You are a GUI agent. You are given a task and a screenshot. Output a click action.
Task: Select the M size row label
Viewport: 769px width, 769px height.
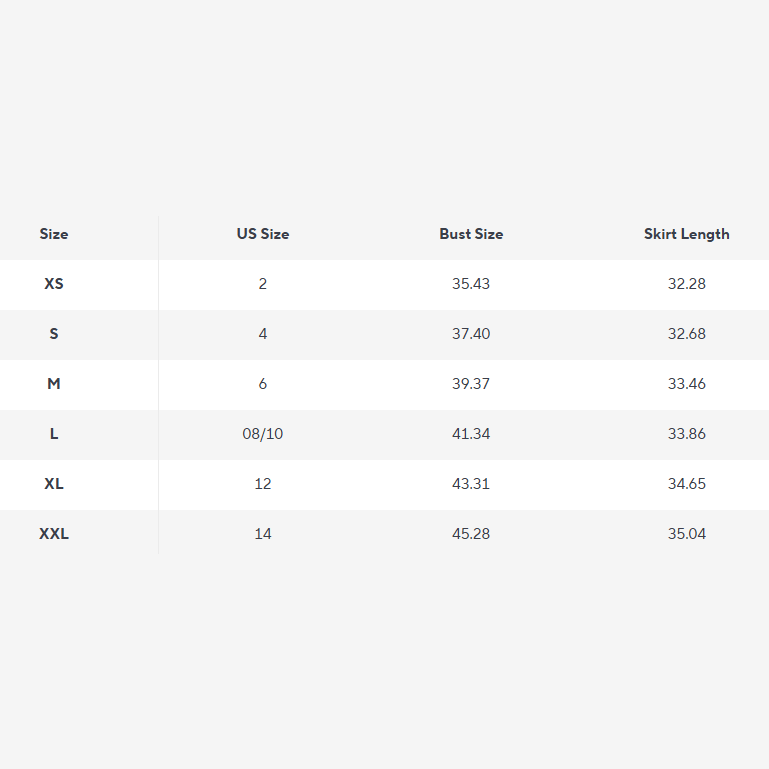(x=54, y=384)
